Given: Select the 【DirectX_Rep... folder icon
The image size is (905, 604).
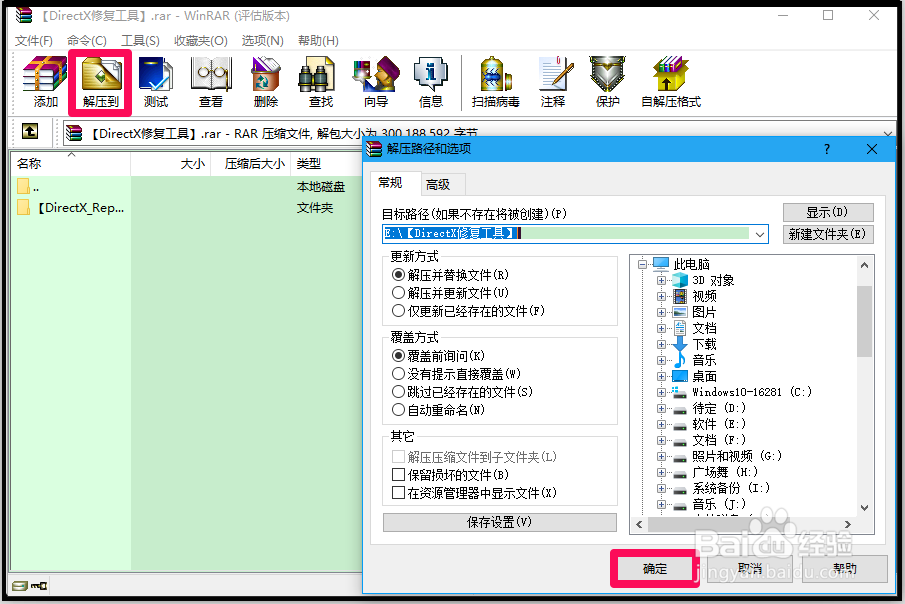Looking at the screenshot, I should (x=24, y=207).
